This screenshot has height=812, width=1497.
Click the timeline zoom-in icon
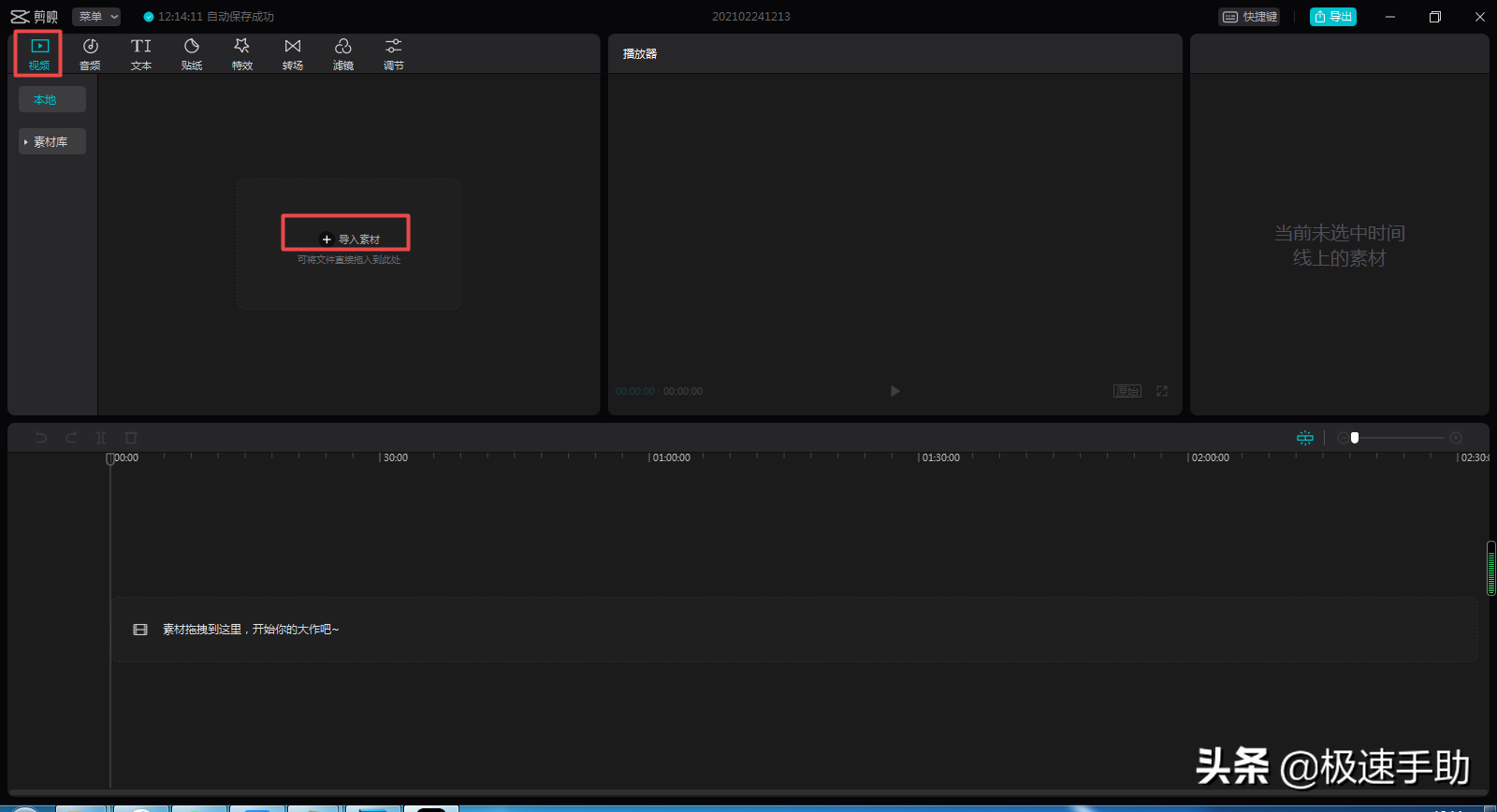click(x=1456, y=438)
